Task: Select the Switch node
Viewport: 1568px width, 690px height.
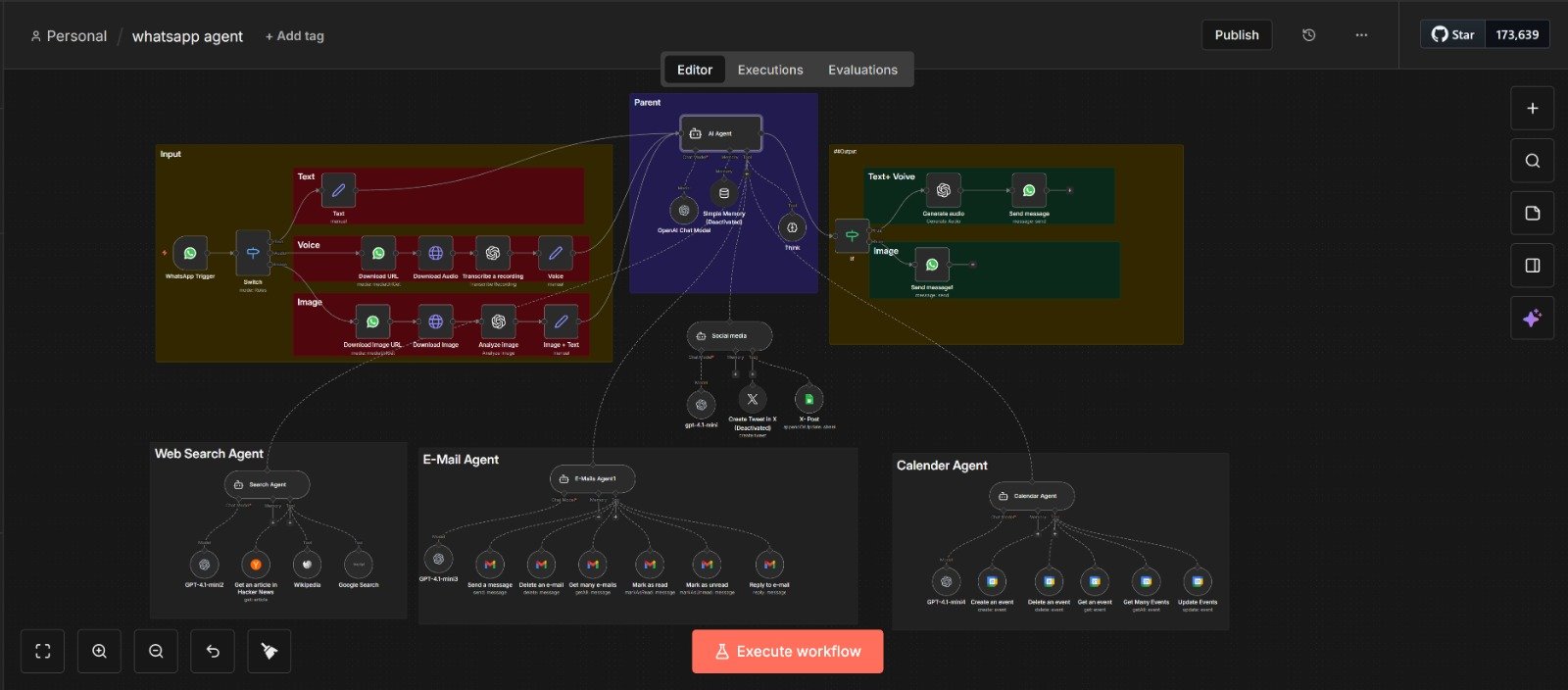Action: (x=253, y=254)
